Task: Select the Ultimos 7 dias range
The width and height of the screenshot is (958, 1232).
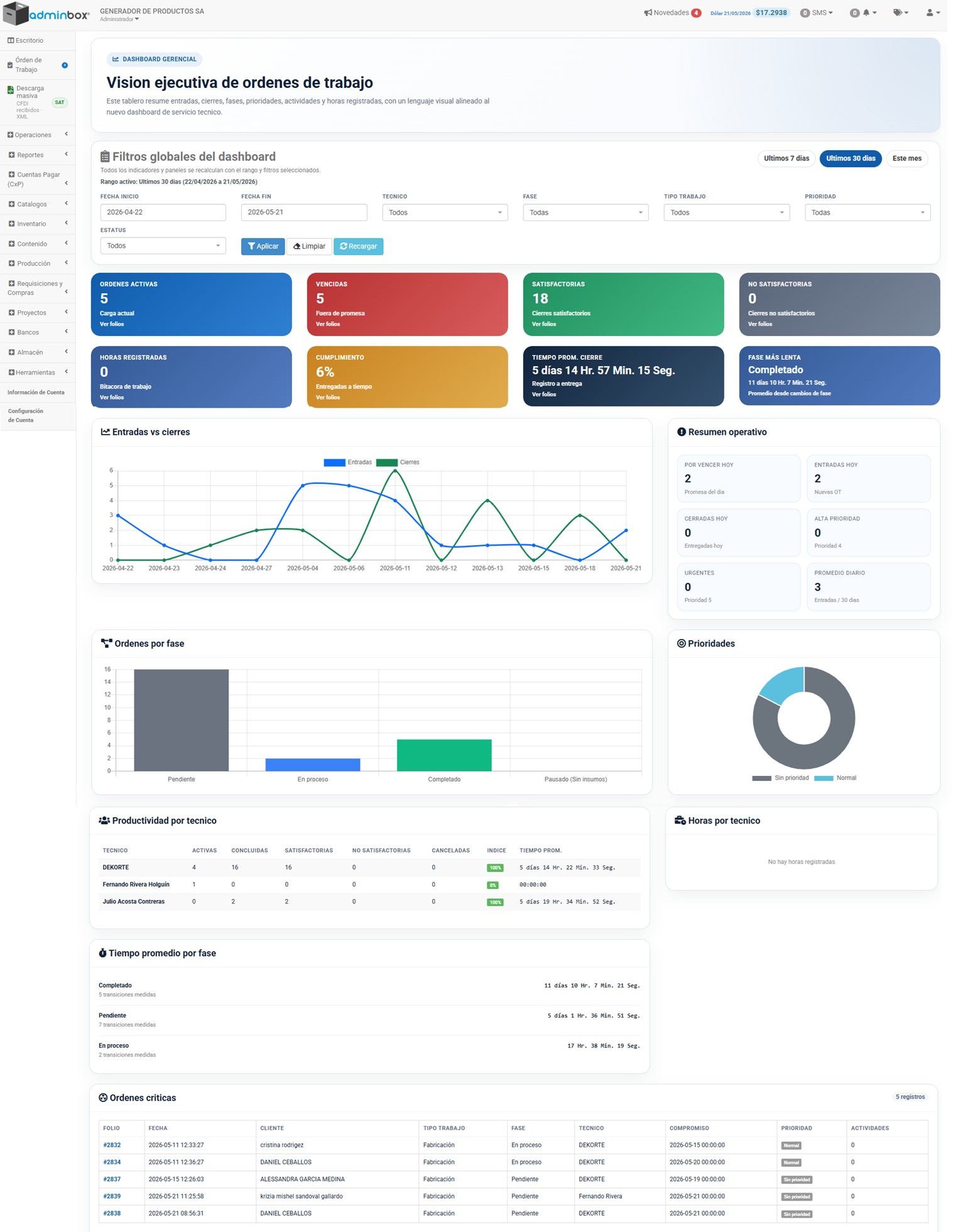Action: pos(787,158)
